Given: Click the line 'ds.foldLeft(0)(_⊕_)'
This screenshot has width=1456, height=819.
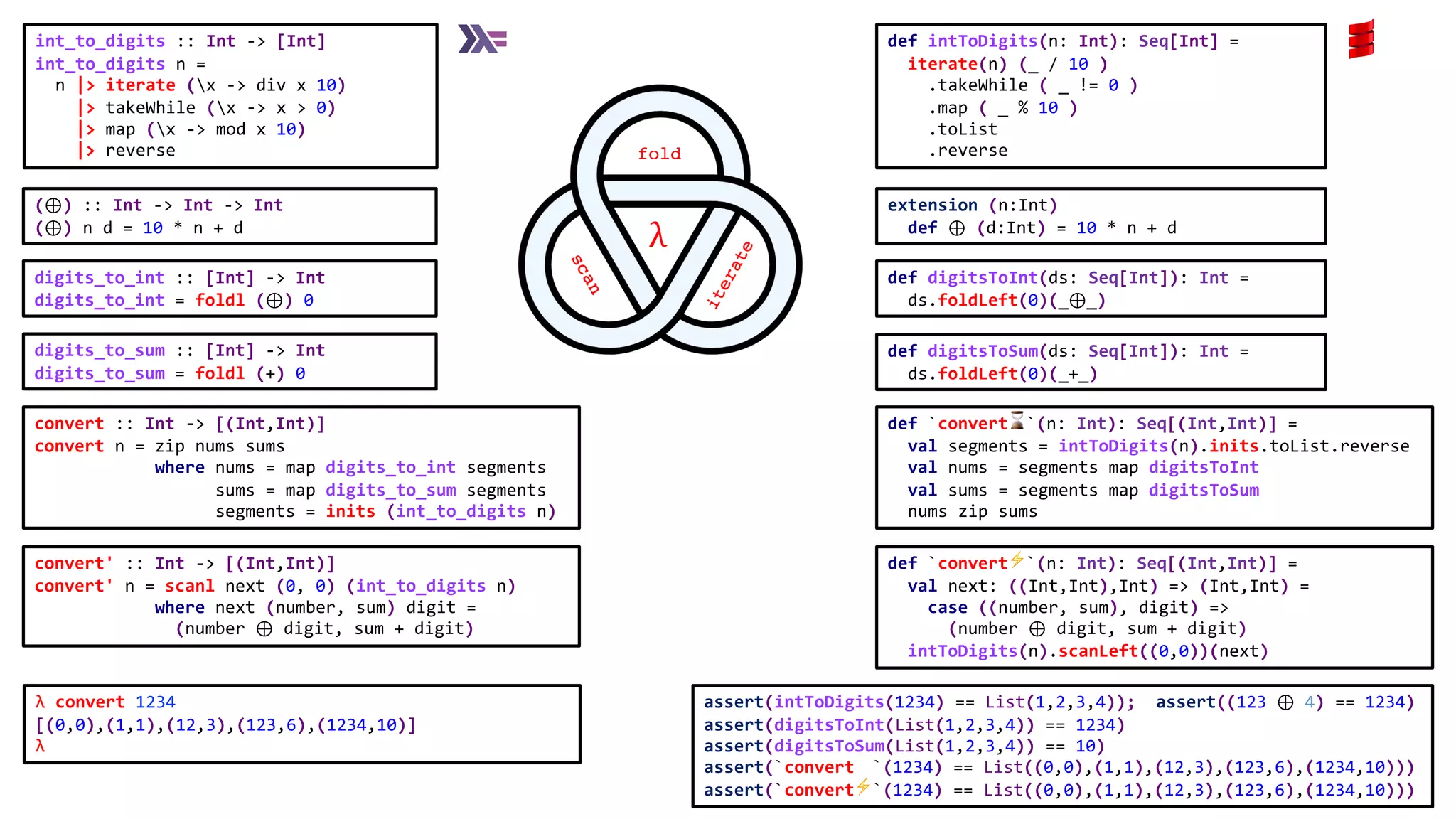Looking at the screenshot, I should pyautogui.click(x=1007, y=301).
